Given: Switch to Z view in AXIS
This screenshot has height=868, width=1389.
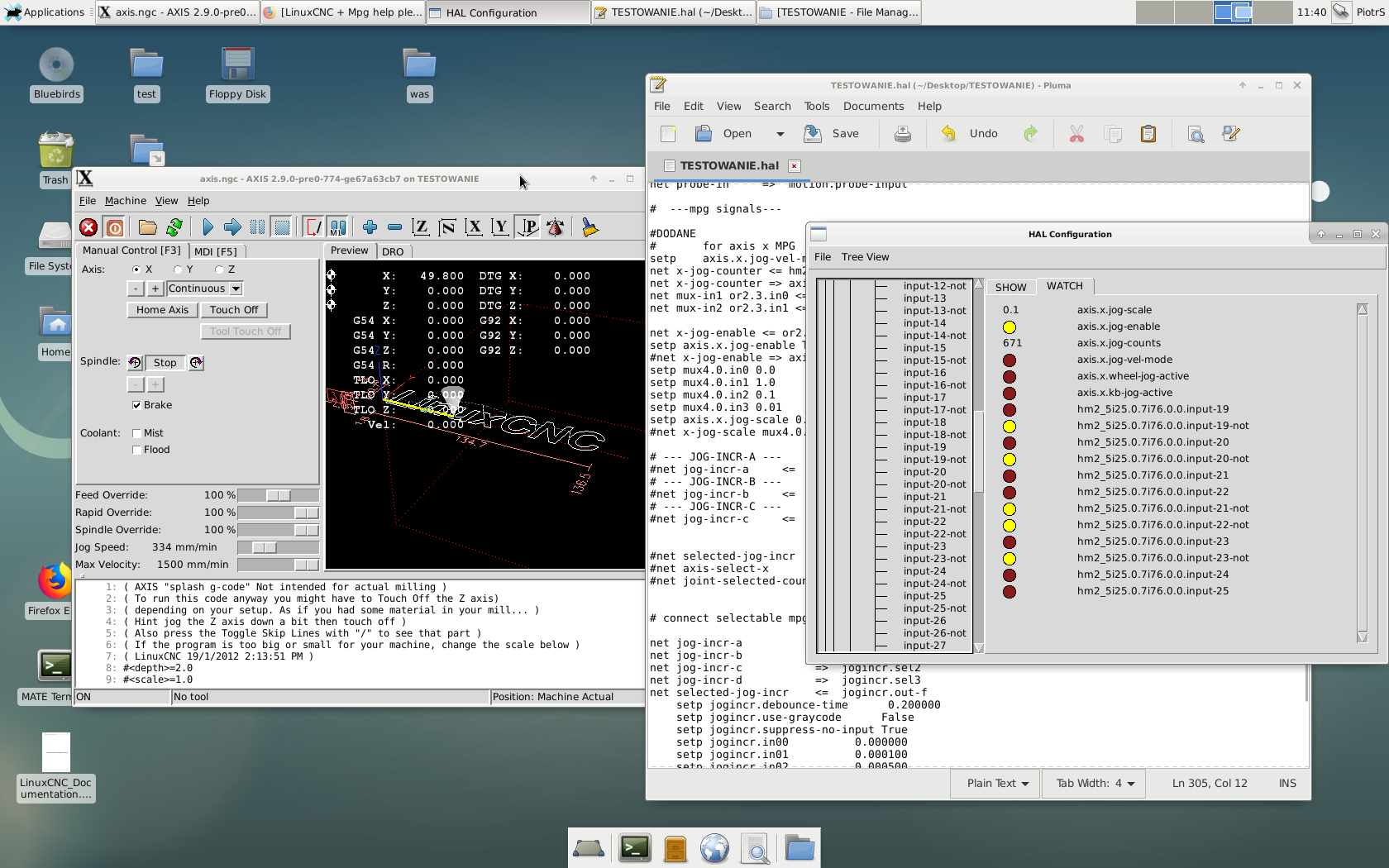Looking at the screenshot, I should pos(421,227).
